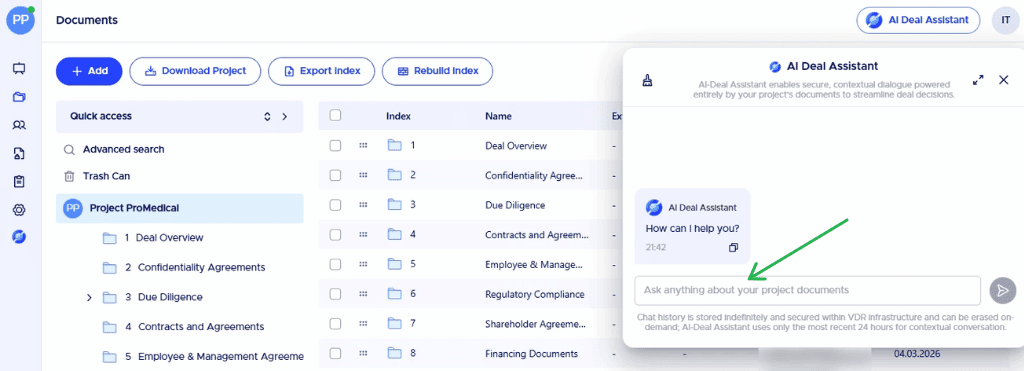Screen dimensions: 1024x371
Task: Click the broom clear-chat icon
Action: point(647,81)
